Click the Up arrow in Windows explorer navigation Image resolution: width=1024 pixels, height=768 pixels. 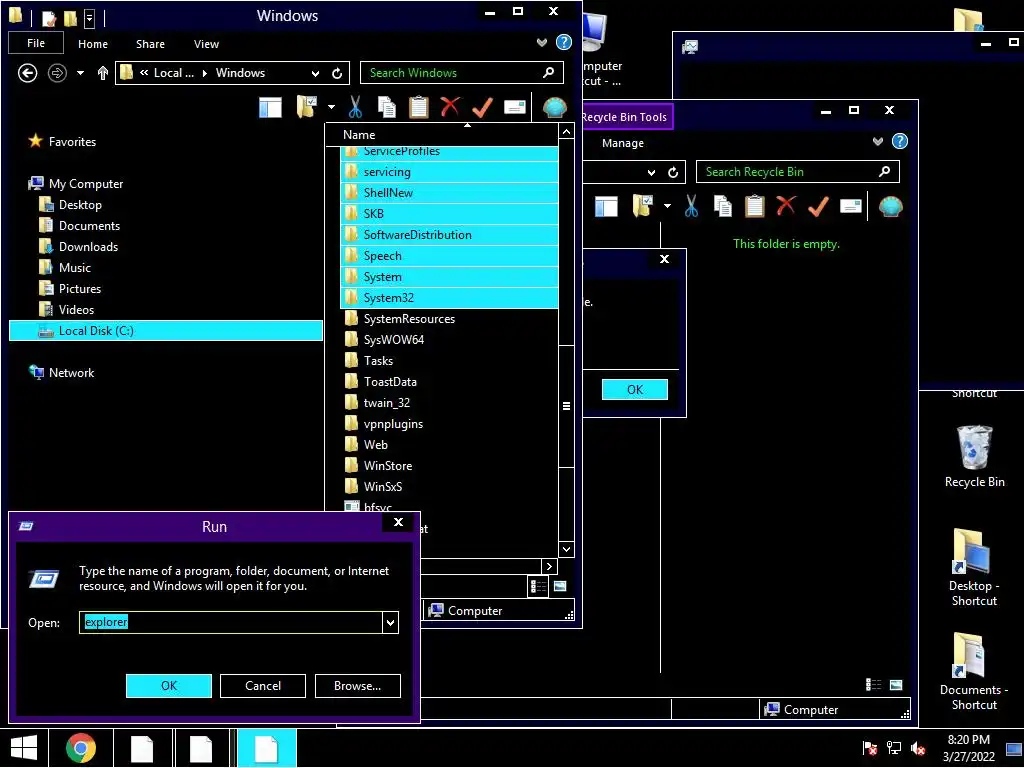103,72
